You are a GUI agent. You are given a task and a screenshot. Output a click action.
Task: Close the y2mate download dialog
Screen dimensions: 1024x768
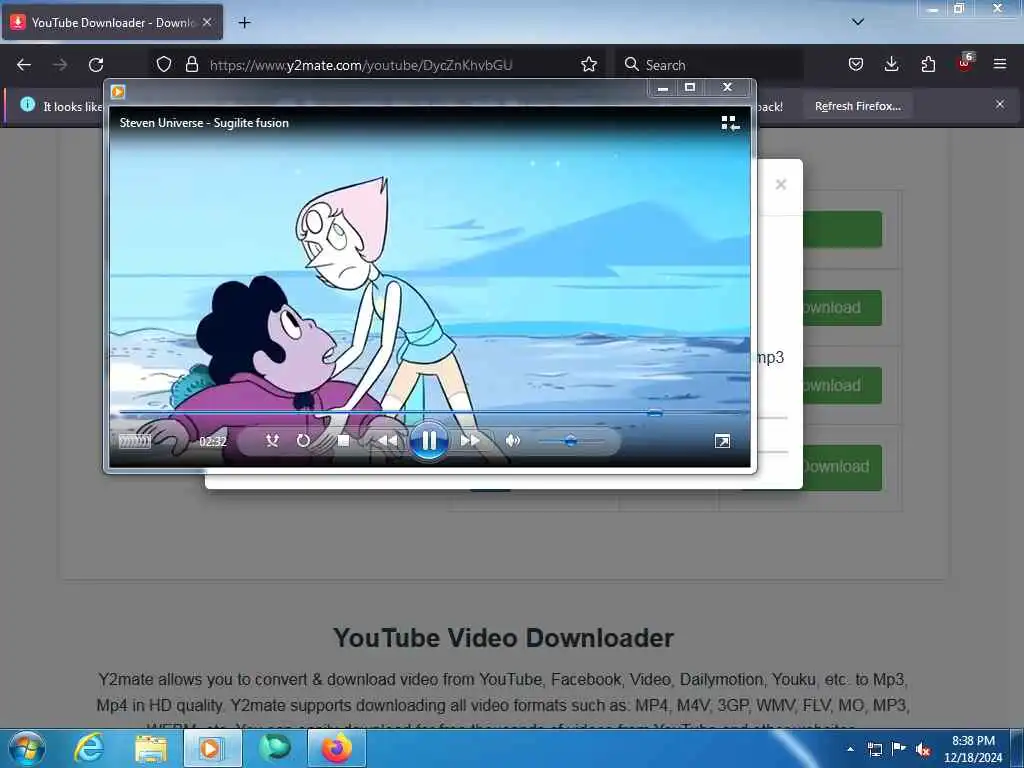coord(781,184)
